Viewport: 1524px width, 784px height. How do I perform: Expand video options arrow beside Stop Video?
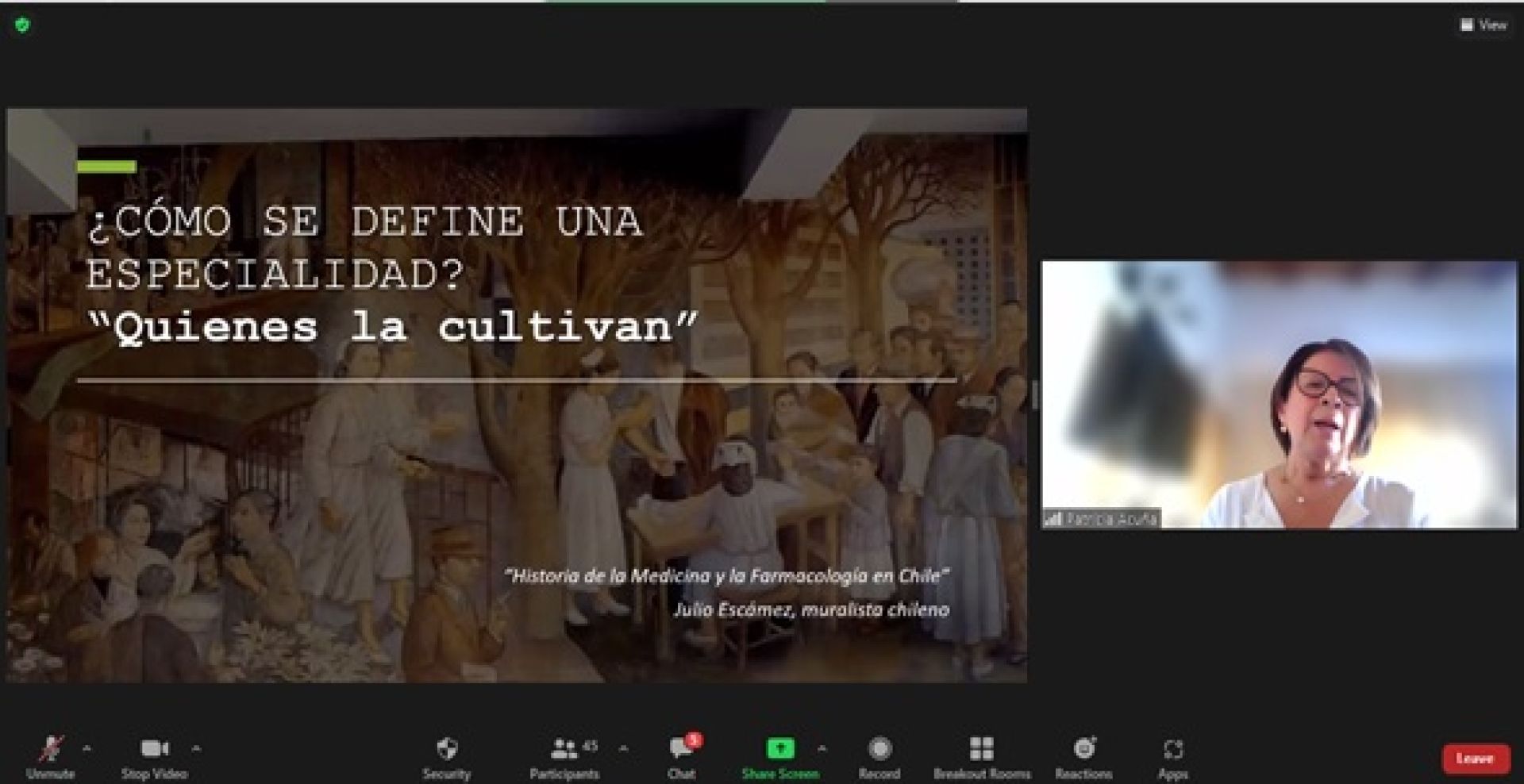(x=196, y=748)
